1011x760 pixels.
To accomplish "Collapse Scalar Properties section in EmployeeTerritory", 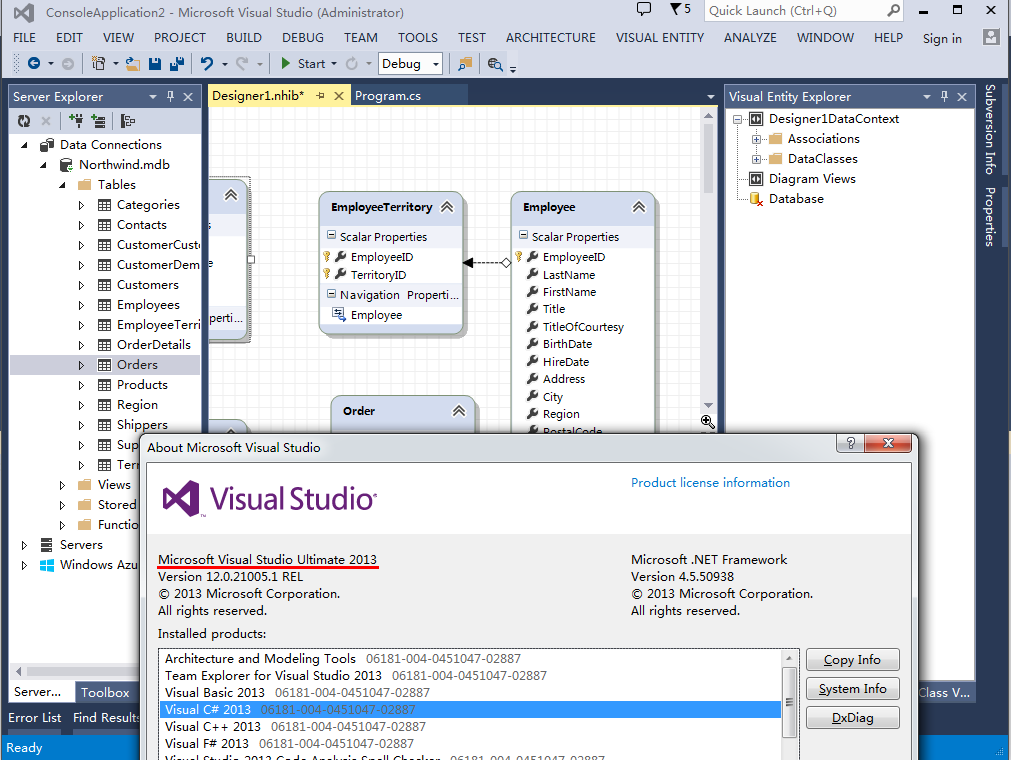I will point(331,235).
